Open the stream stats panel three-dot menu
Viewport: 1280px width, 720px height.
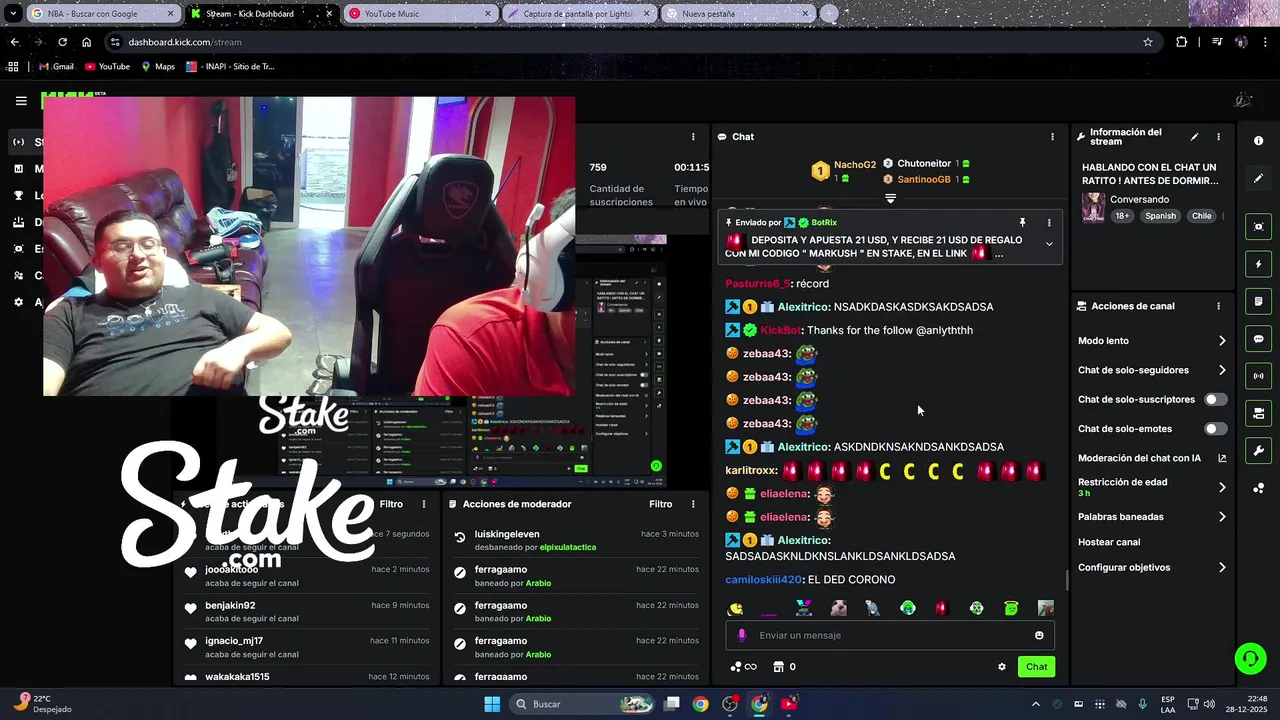[693, 137]
